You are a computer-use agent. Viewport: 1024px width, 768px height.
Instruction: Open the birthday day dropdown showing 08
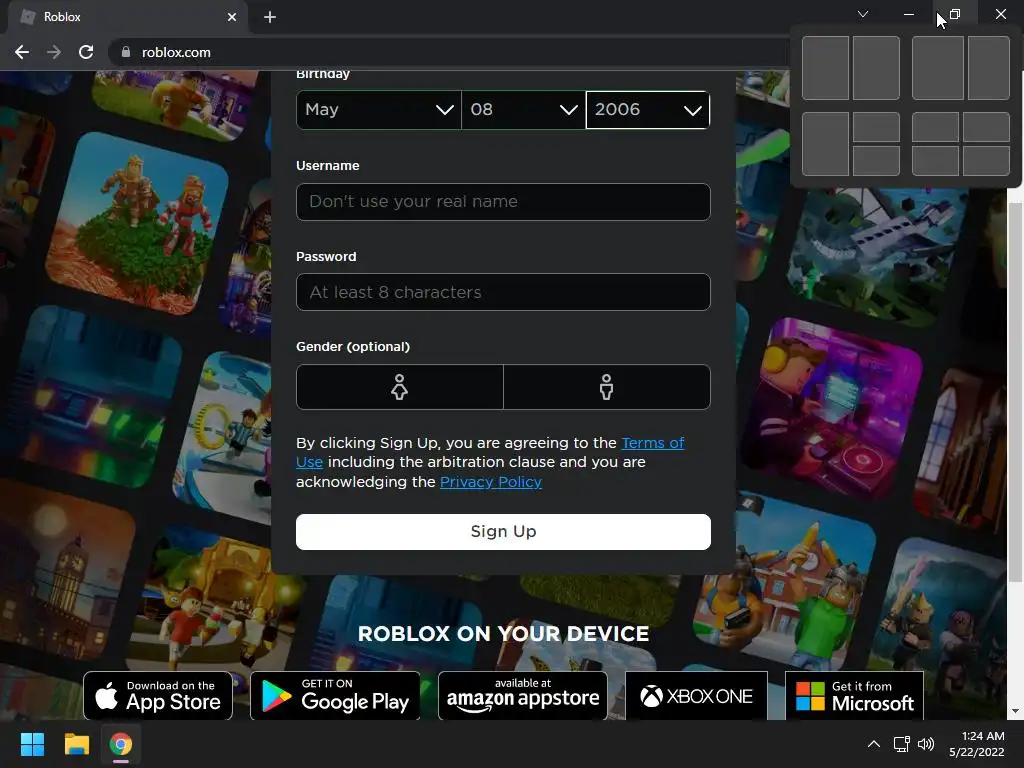(x=523, y=110)
